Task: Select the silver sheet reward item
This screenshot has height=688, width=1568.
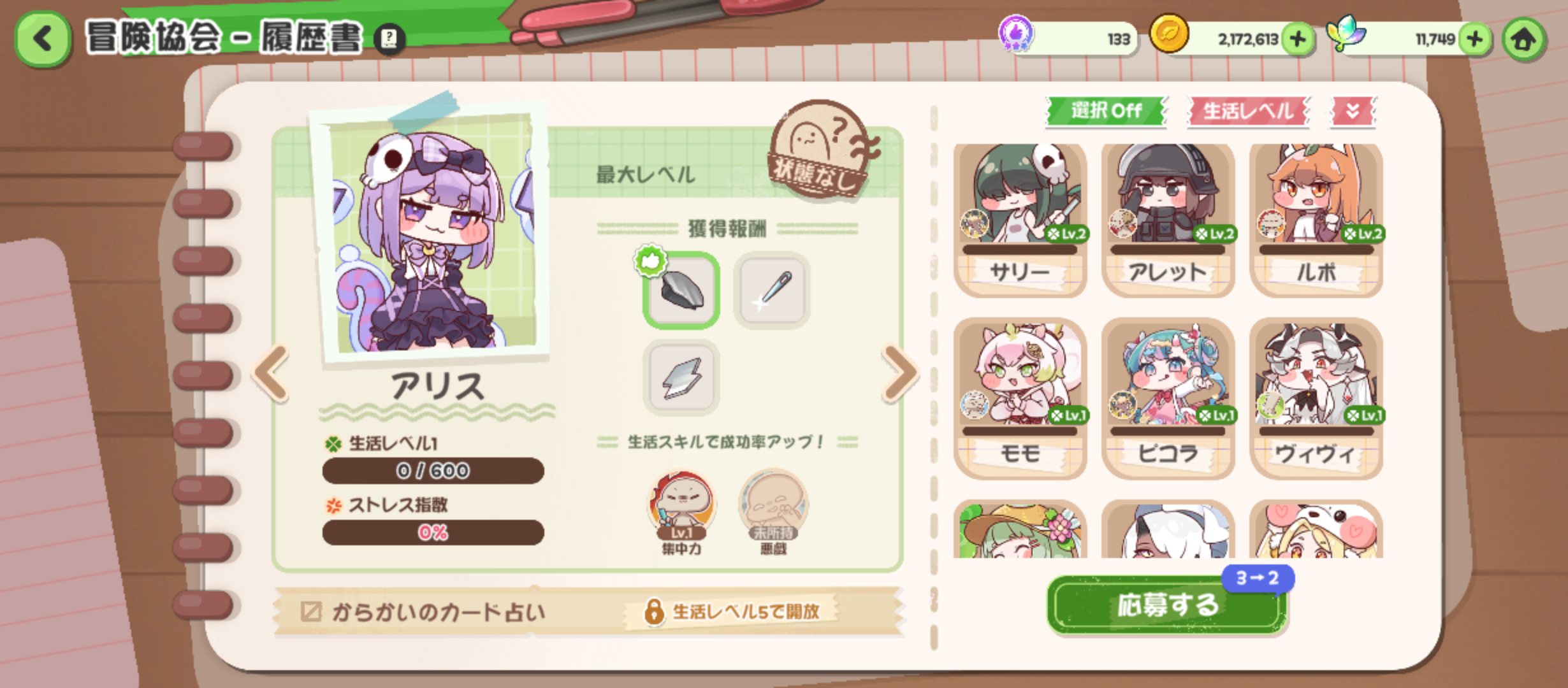Action: 681,378
